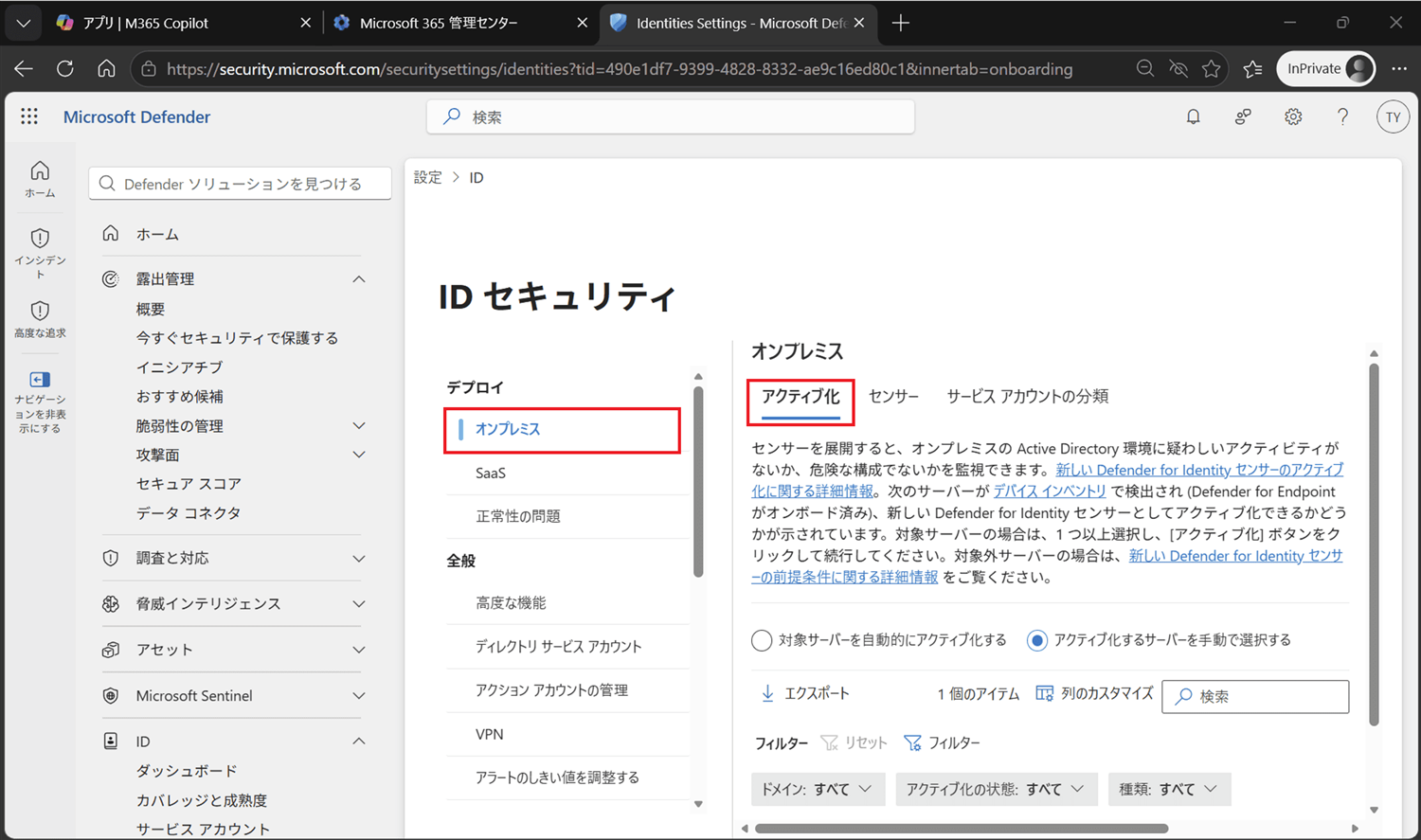
Task: Open Device inventory link
Action: click(1050, 491)
